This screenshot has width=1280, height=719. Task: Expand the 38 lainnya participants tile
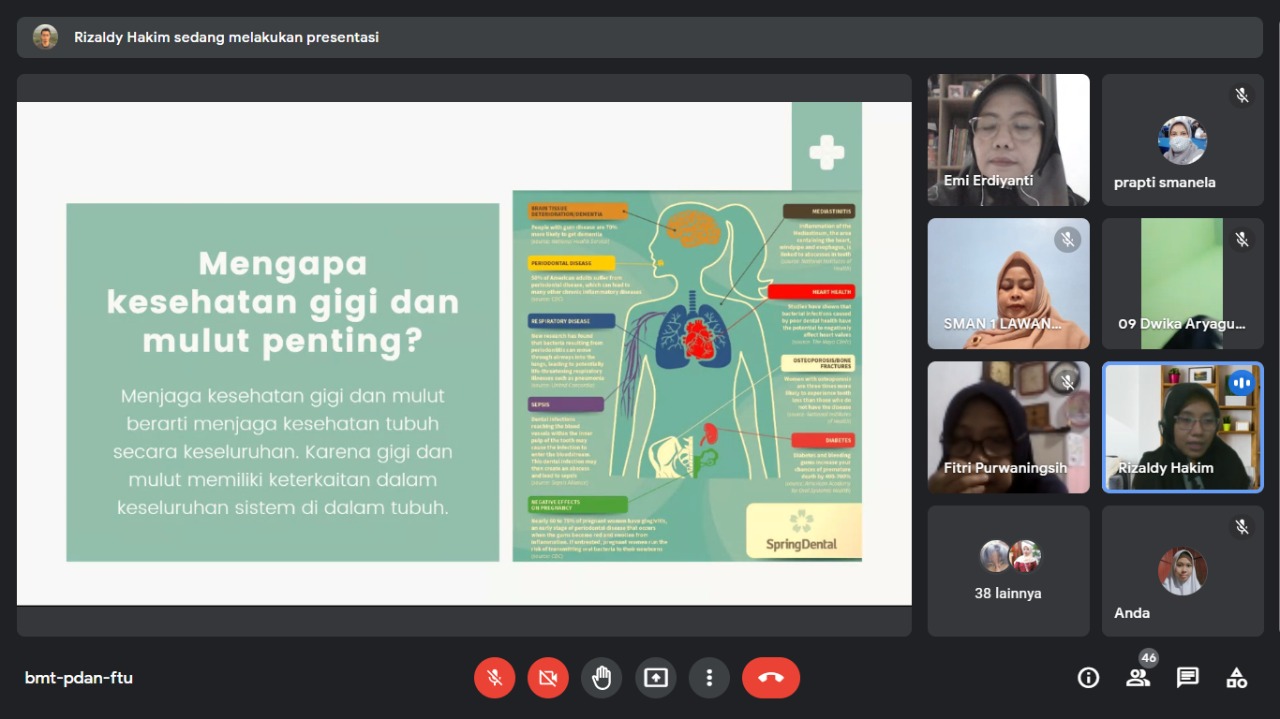click(1008, 571)
